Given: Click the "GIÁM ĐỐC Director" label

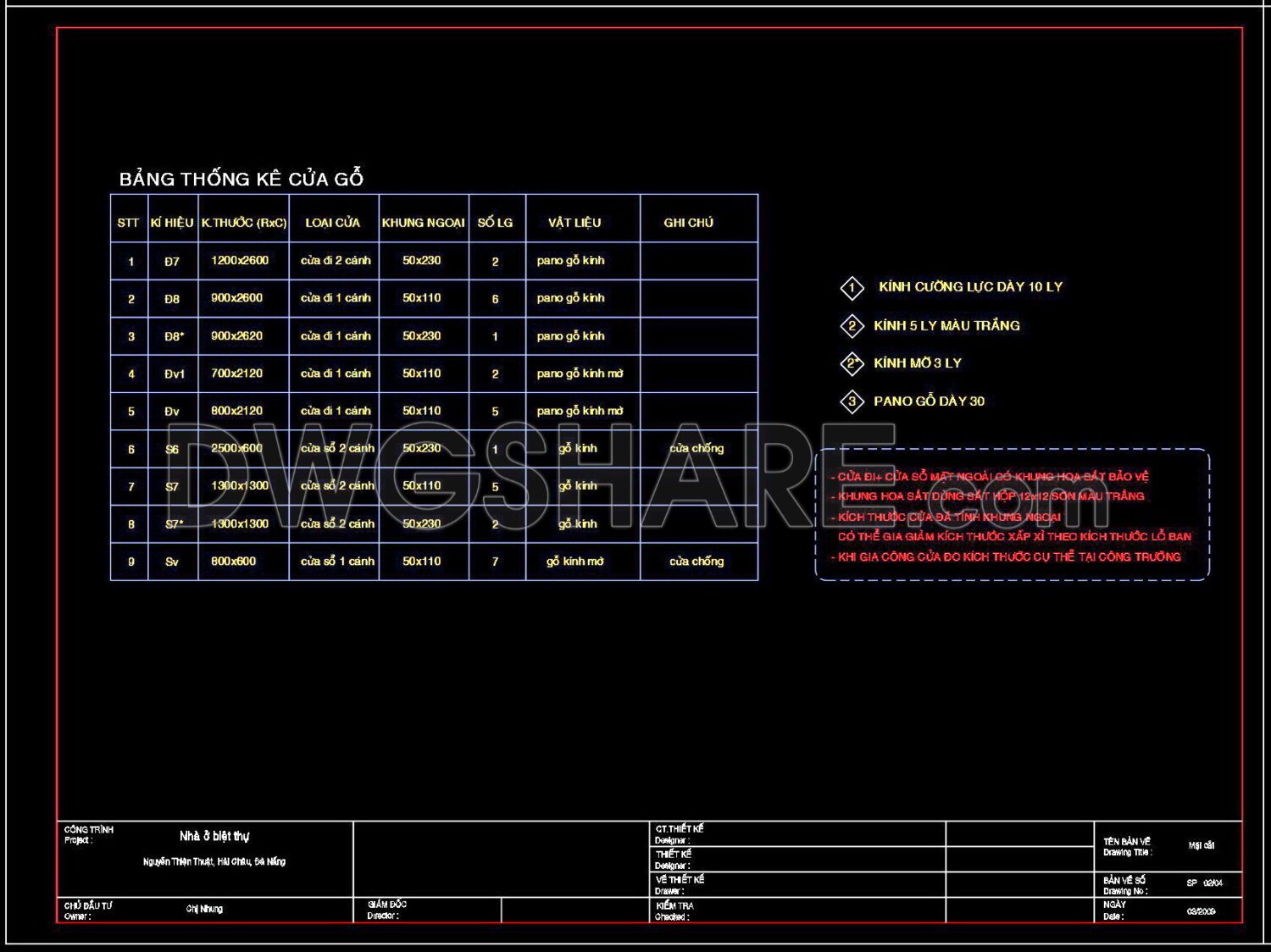Looking at the screenshot, I should pos(386,910).
